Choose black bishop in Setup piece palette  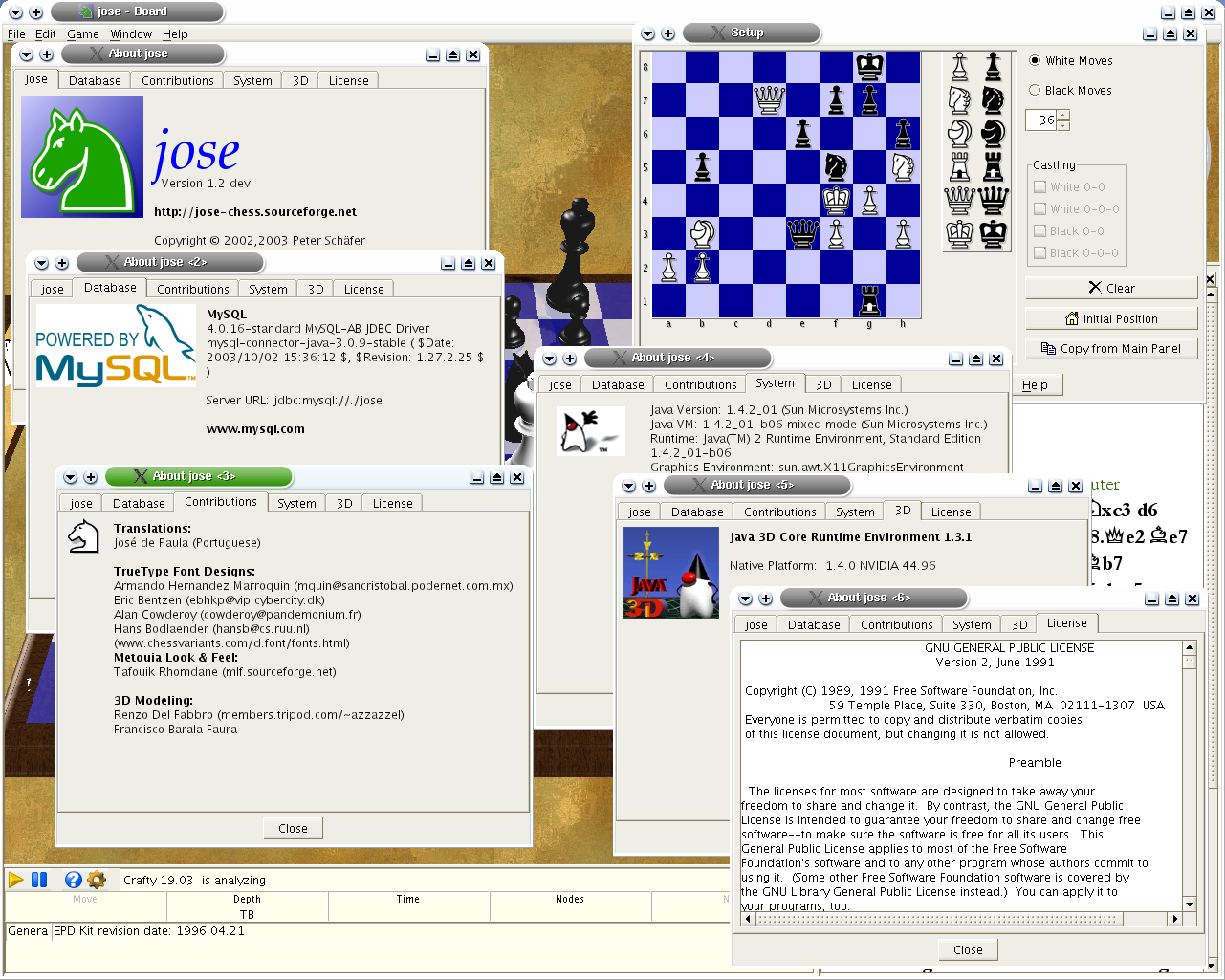pyautogui.click(x=994, y=133)
